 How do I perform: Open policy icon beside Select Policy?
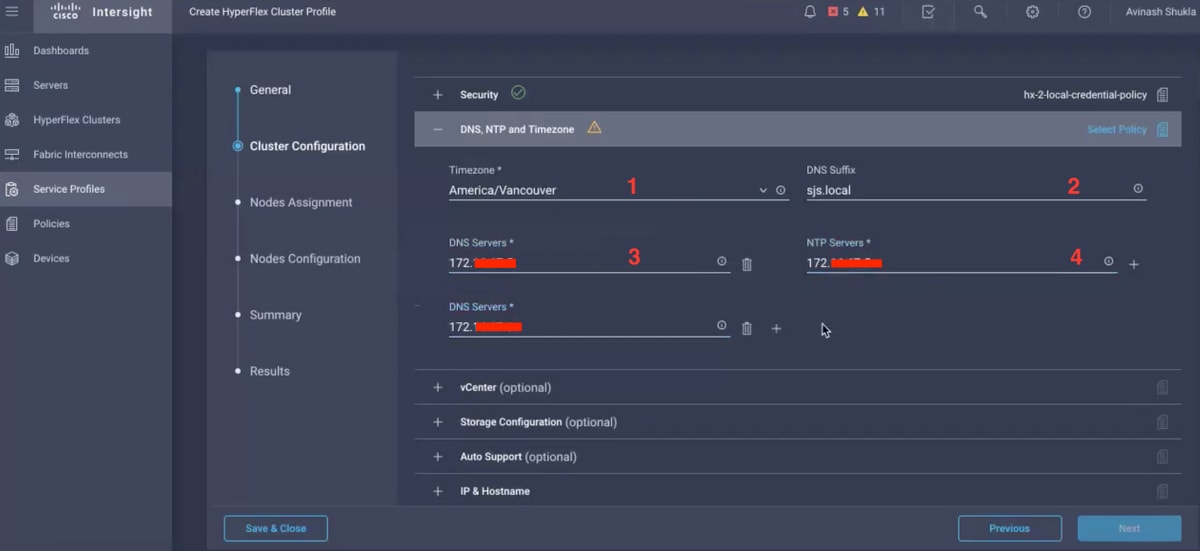(1162, 129)
